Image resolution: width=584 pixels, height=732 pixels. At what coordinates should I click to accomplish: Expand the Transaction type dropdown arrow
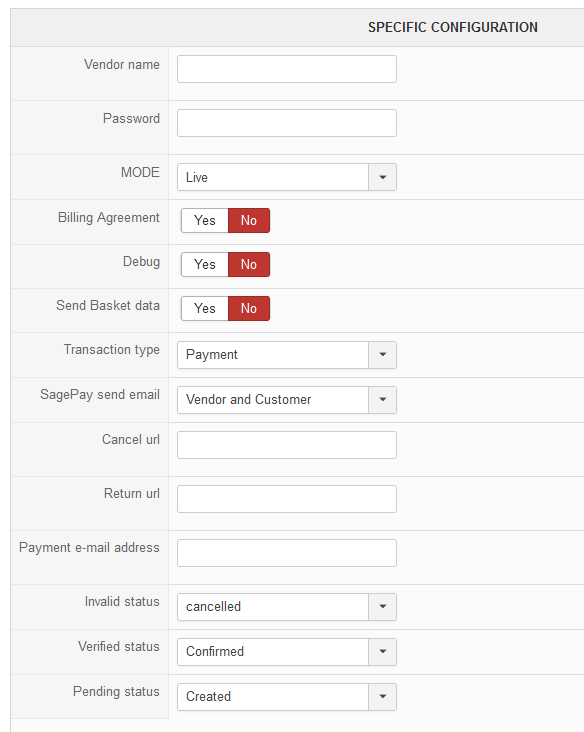382,355
